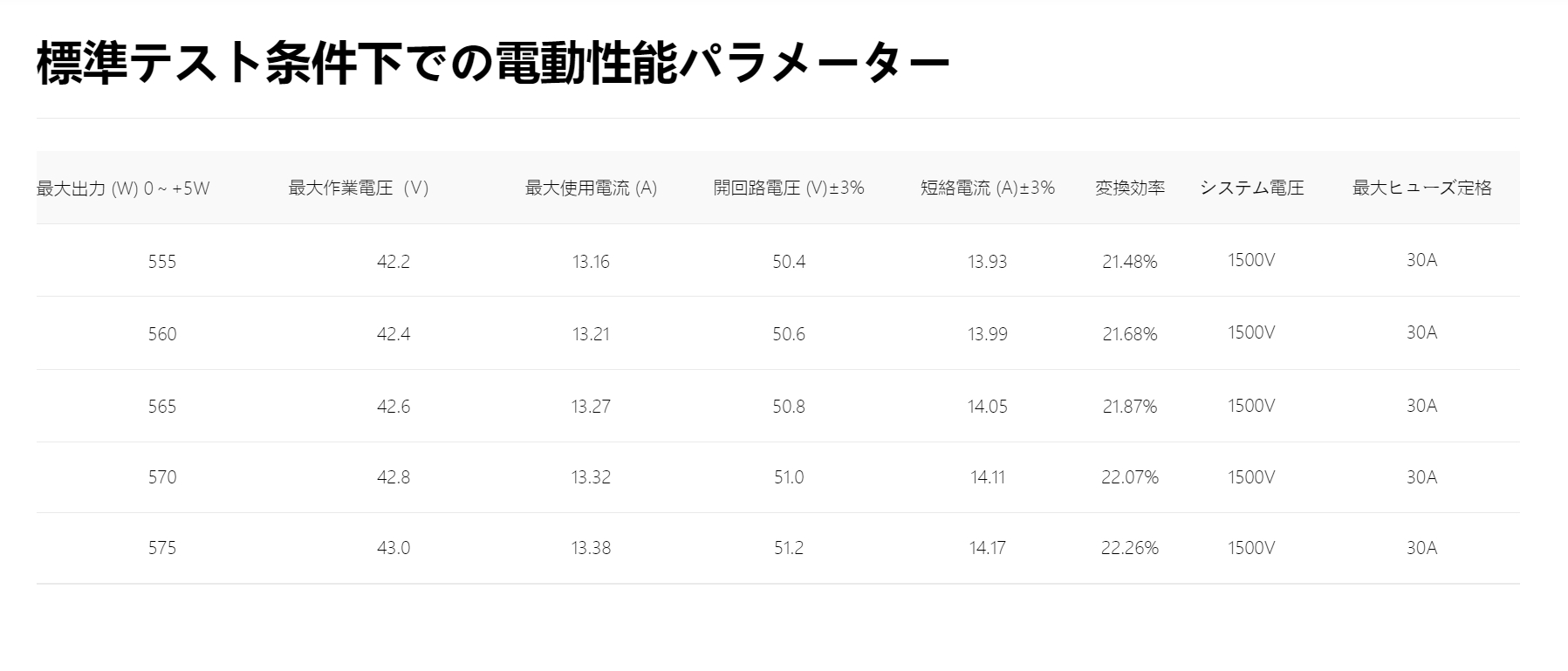This screenshot has height=671, width=1568.
Task: Click the 最大作業電圧 (V) column header
Action: pyautogui.click(x=359, y=188)
